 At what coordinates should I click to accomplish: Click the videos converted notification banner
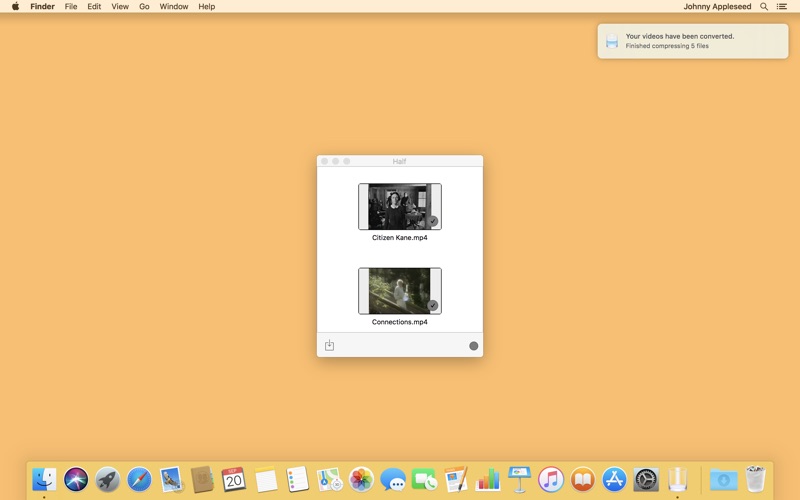pyautogui.click(x=693, y=41)
